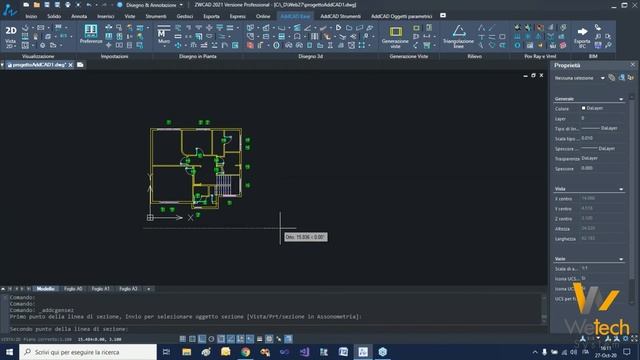Click the undo arrow in quick access toolbar
640x360 pixels.
point(89,5)
